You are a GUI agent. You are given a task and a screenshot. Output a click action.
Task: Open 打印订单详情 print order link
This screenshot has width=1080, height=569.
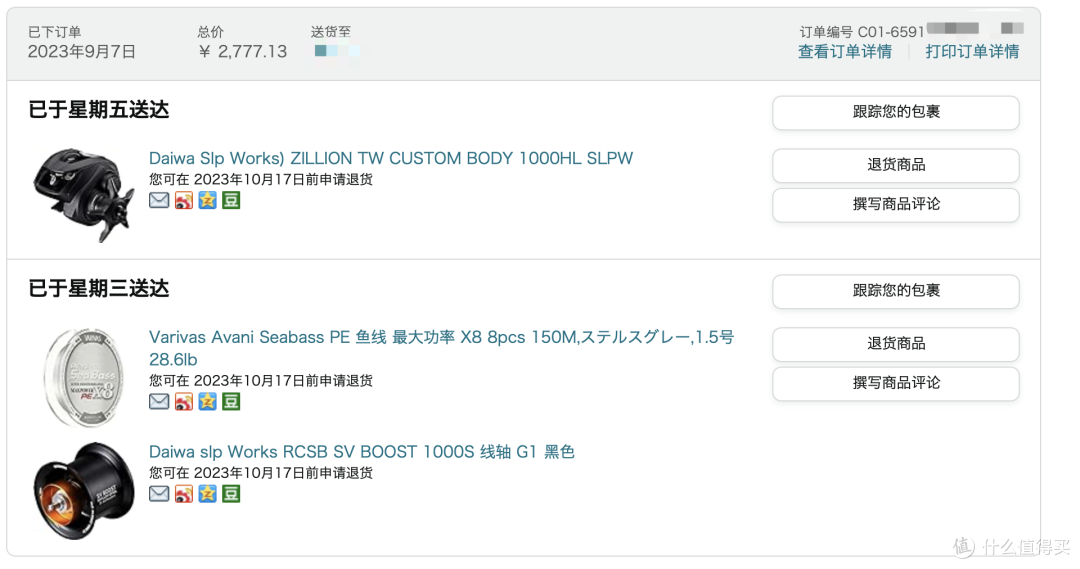(x=973, y=52)
